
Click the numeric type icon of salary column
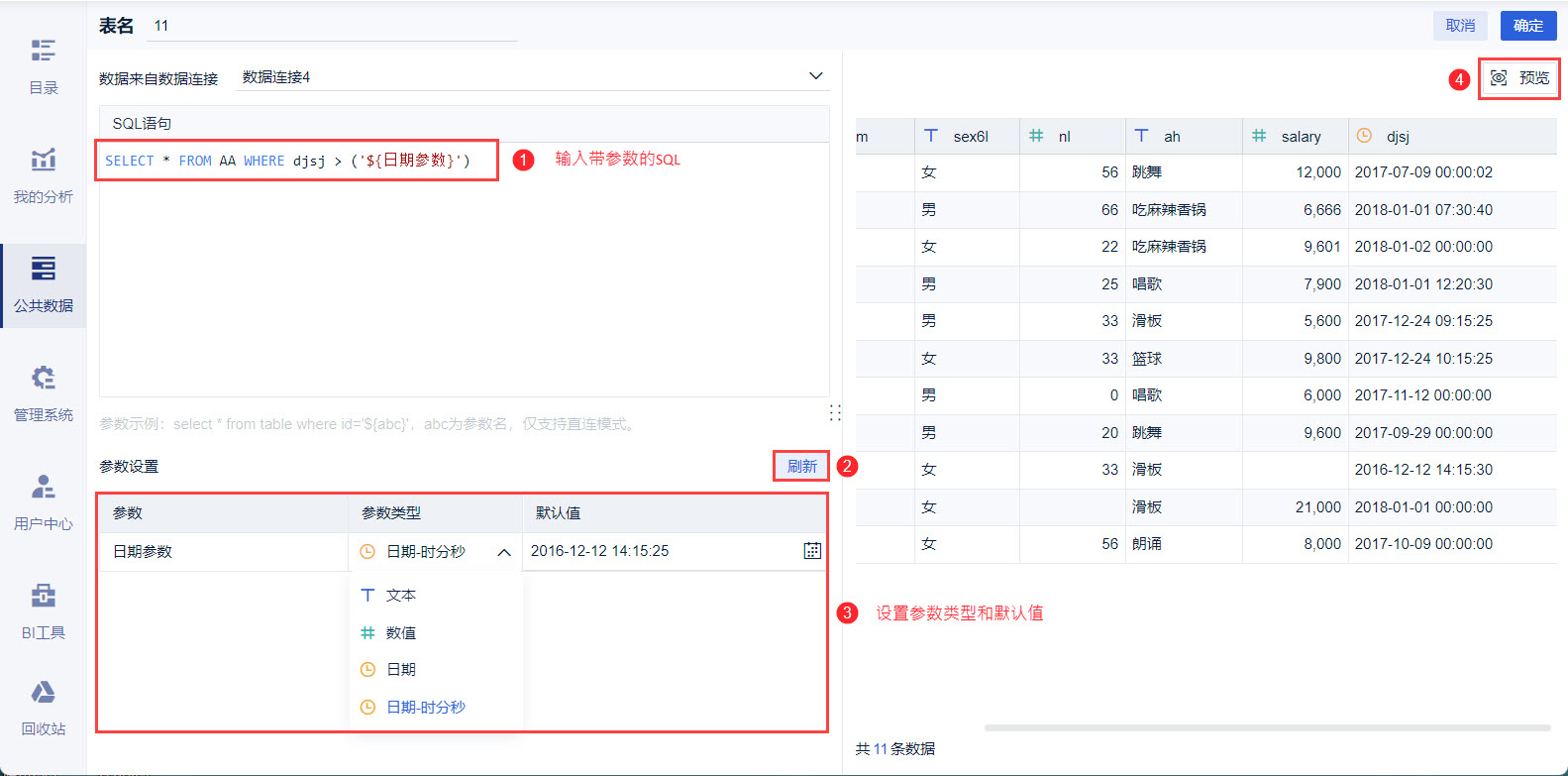[1259, 136]
